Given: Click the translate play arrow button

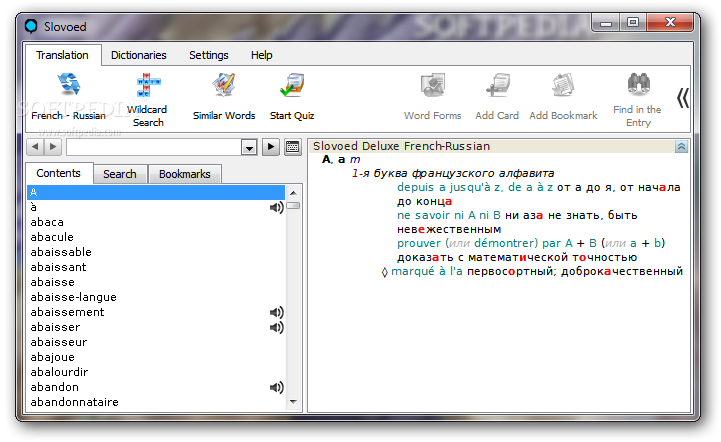Looking at the screenshot, I should [x=271, y=147].
